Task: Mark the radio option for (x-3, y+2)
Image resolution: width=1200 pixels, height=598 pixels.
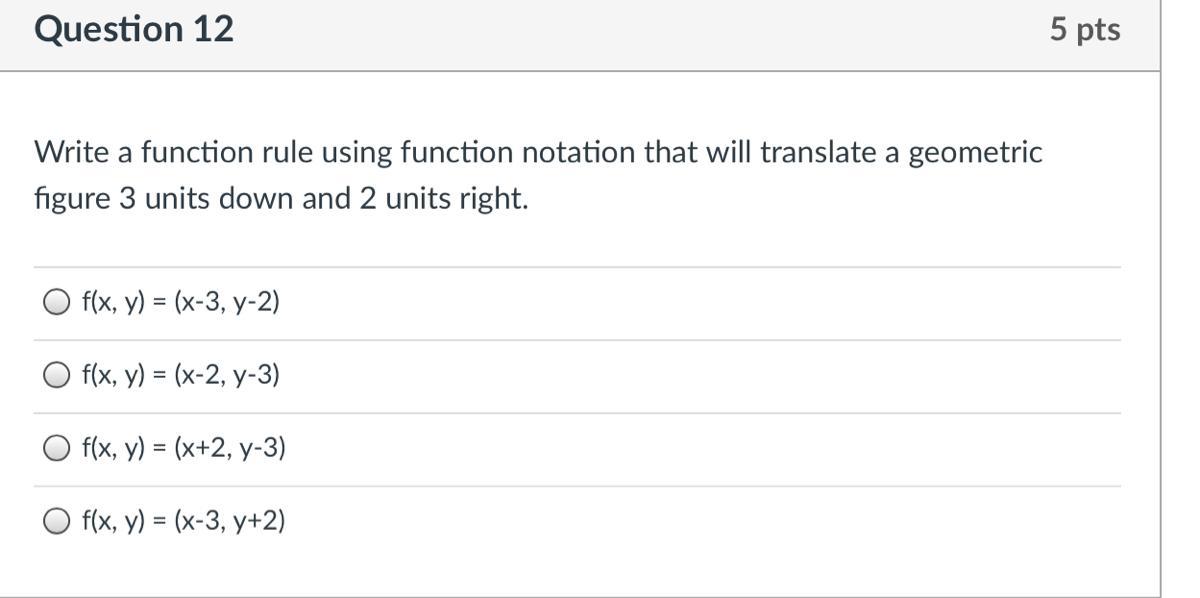Action: tap(57, 521)
